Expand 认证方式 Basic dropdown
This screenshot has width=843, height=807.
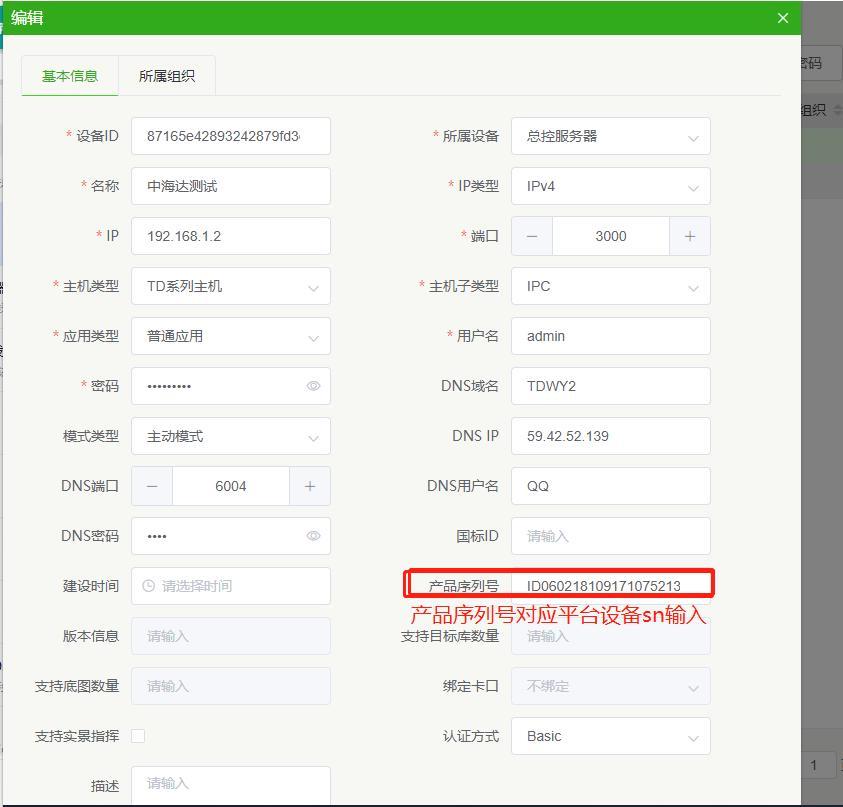610,736
